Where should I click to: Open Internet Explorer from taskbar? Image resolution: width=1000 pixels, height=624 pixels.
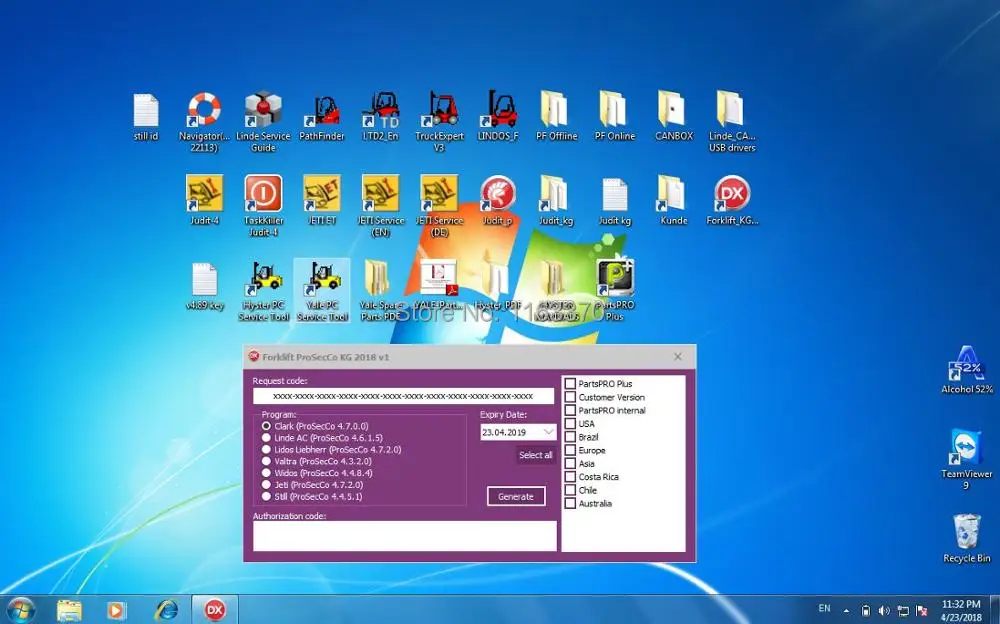(x=166, y=611)
